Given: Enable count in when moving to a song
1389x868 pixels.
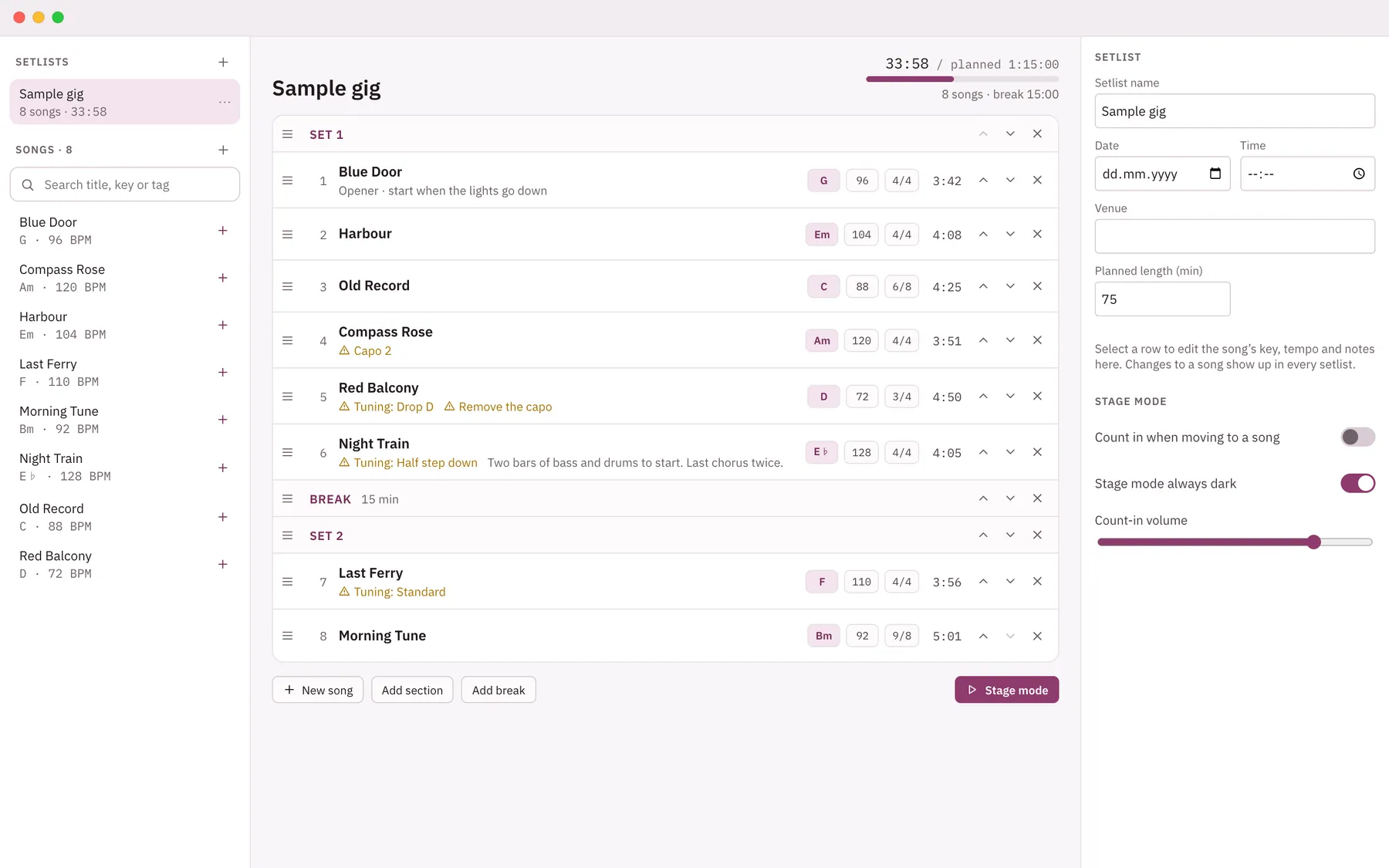Looking at the screenshot, I should (x=1357, y=437).
